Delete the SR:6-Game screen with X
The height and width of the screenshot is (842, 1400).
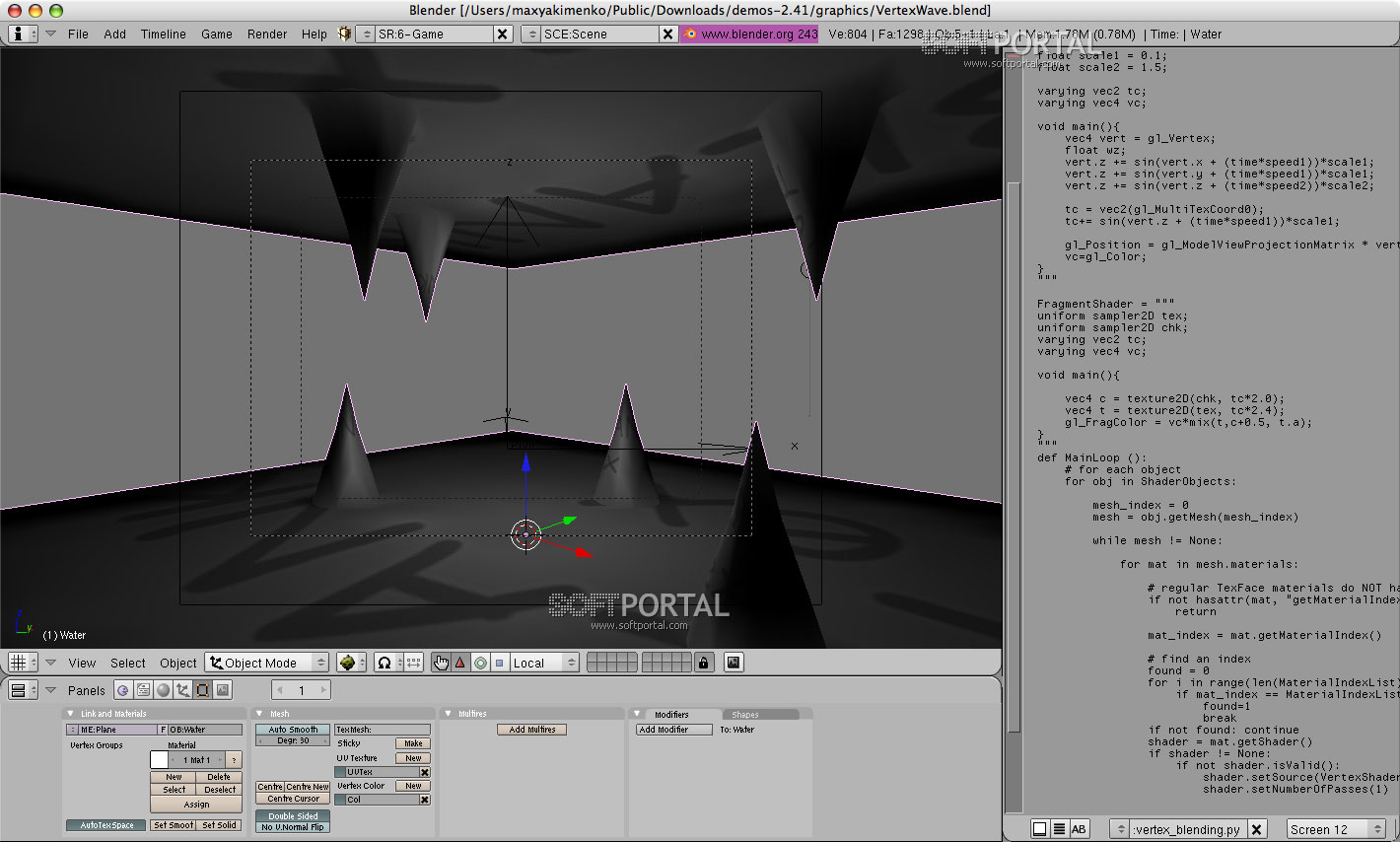[502, 34]
